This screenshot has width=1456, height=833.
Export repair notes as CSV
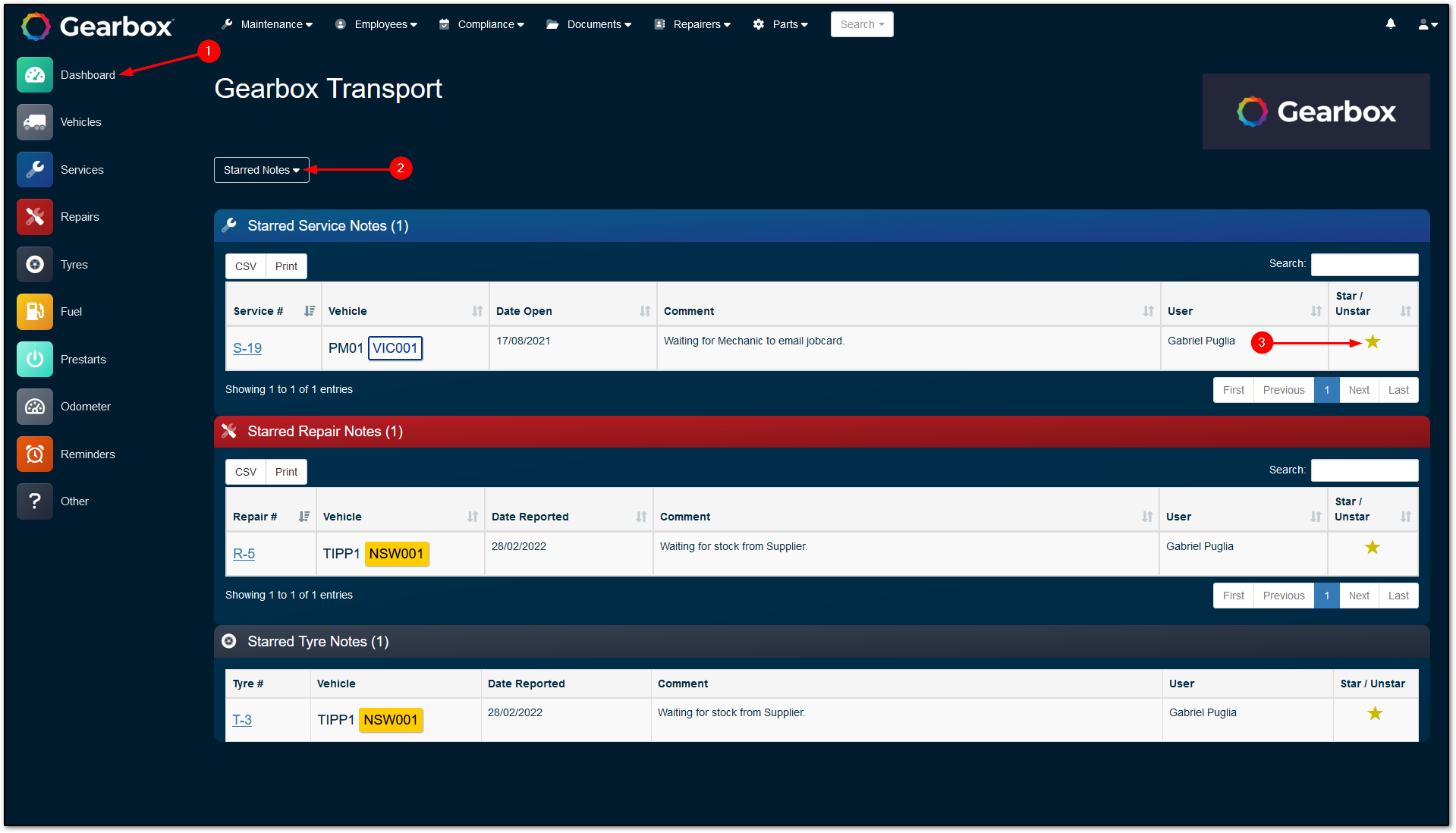click(x=246, y=472)
